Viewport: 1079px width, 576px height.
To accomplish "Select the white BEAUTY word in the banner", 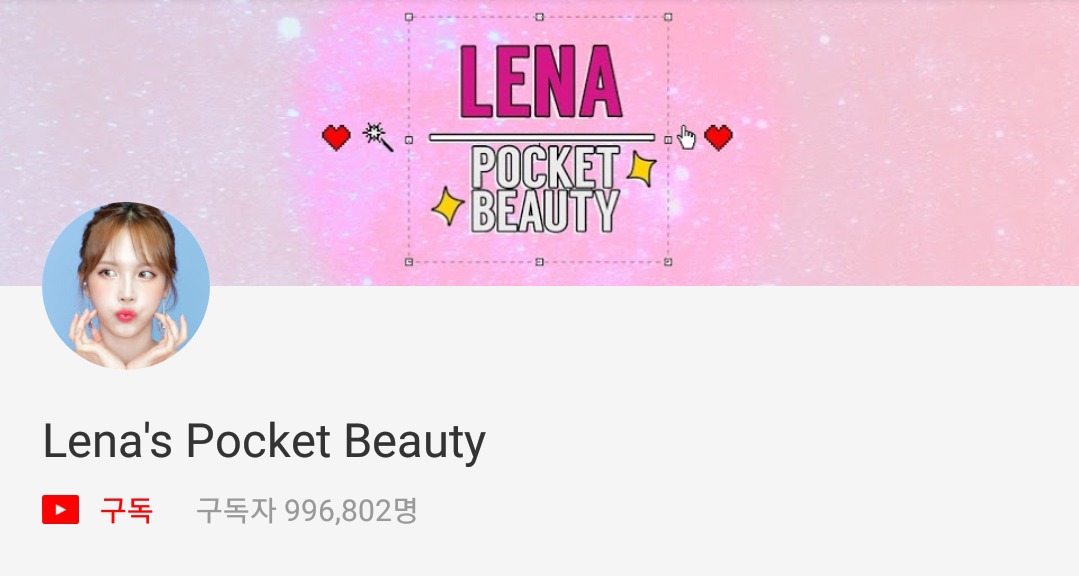I will [x=545, y=211].
